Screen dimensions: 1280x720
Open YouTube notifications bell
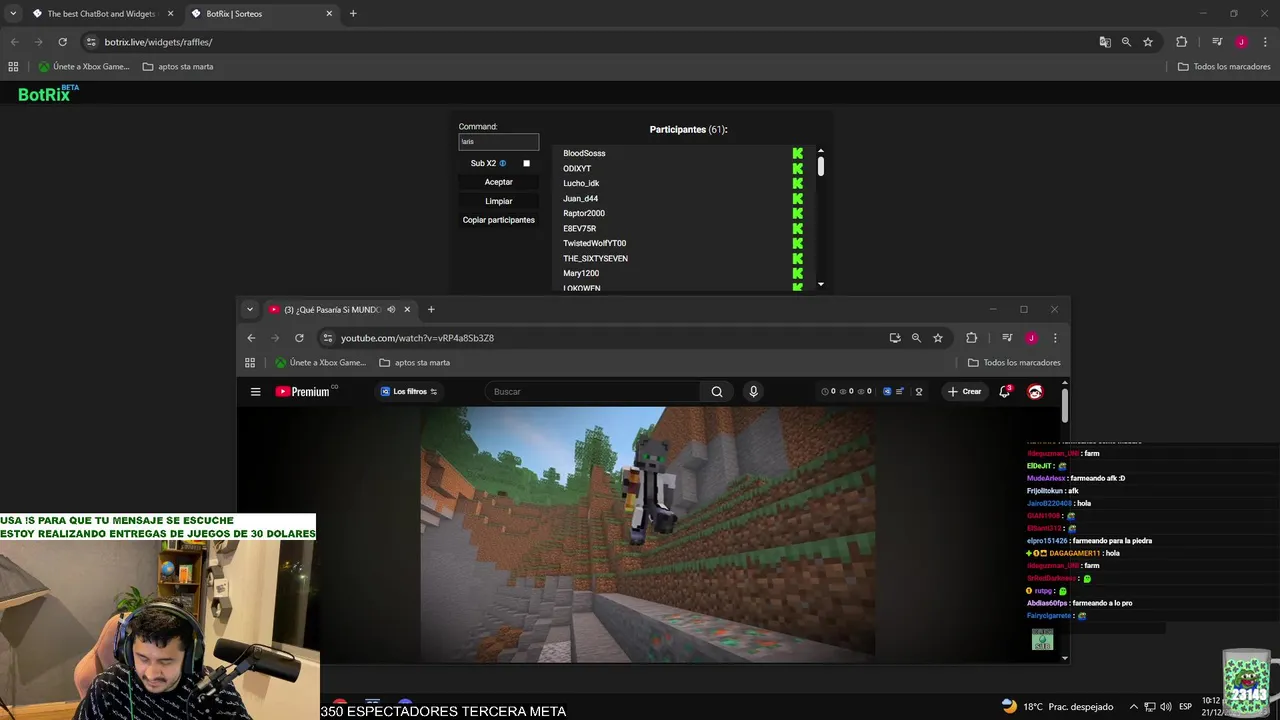[x=1005, y=392]
